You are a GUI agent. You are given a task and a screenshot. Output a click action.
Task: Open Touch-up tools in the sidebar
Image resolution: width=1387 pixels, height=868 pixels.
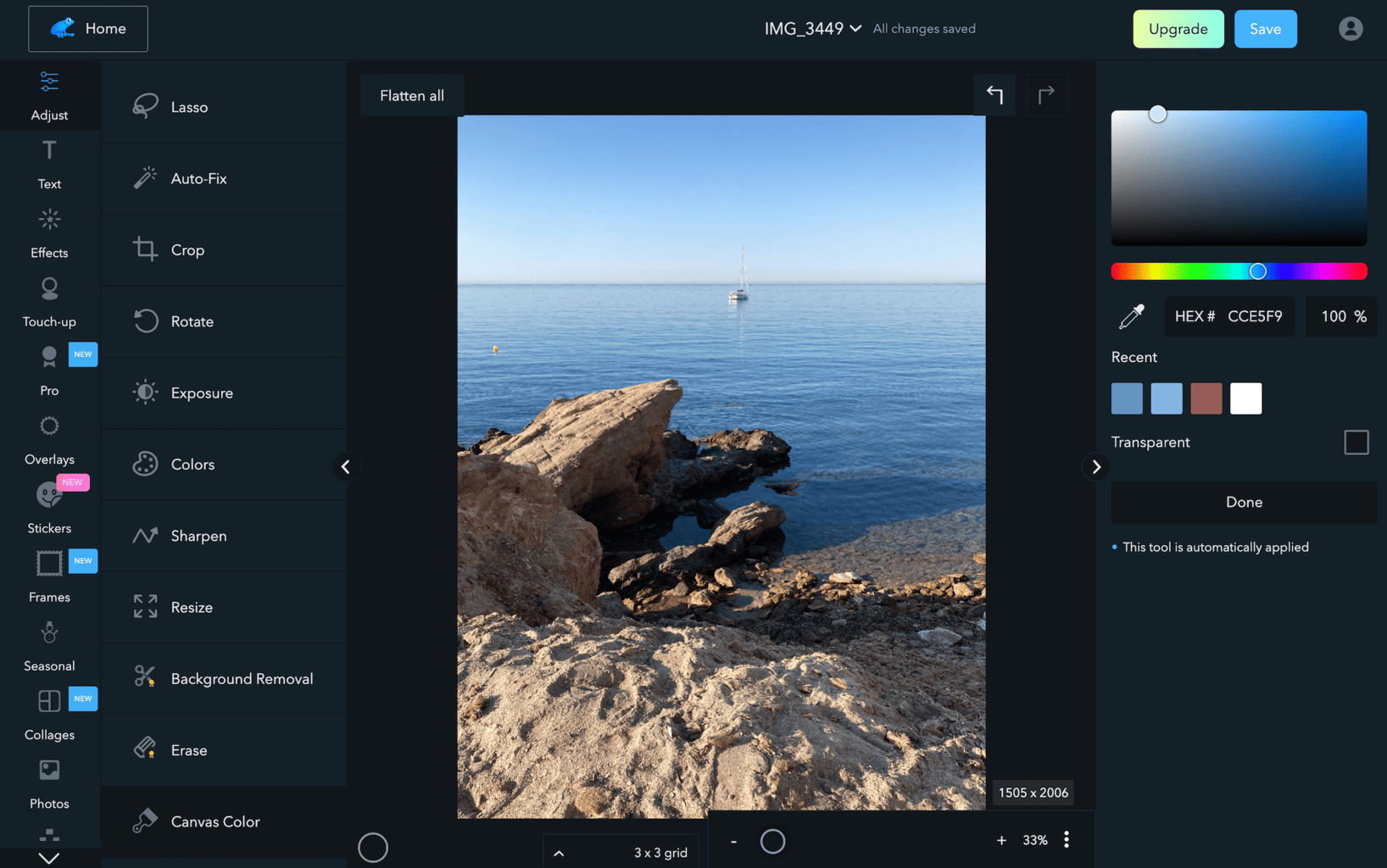49,303
